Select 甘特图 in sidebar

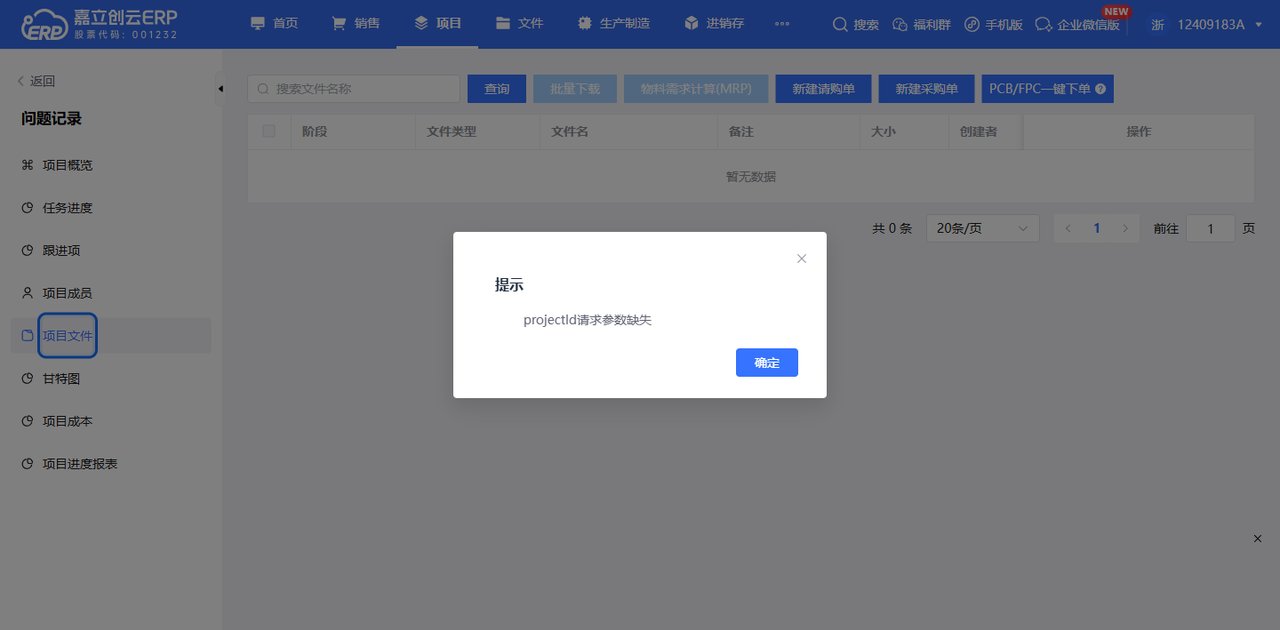pyautogui.click(x=110, y=379)
